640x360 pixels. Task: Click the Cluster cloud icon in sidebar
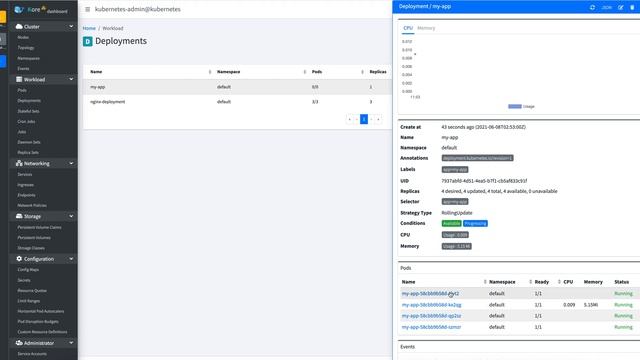pyautogui.click(x=19, y=26)
